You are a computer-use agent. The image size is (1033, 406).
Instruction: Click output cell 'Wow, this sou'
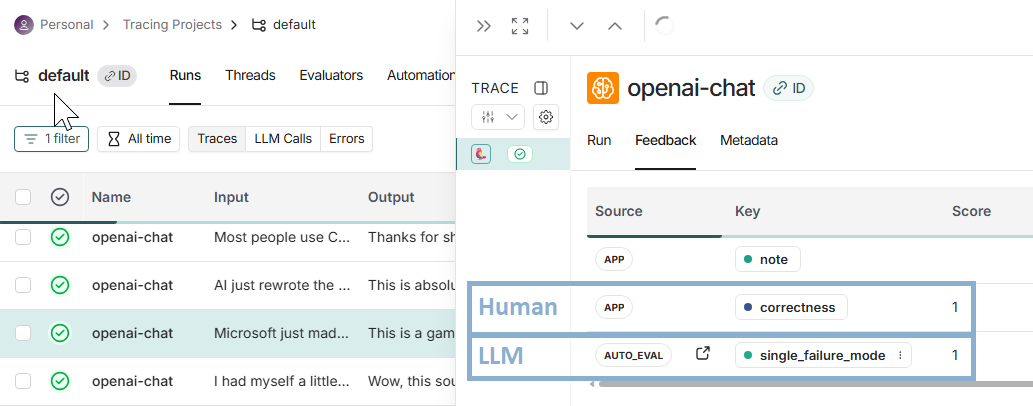coord(411,382)
